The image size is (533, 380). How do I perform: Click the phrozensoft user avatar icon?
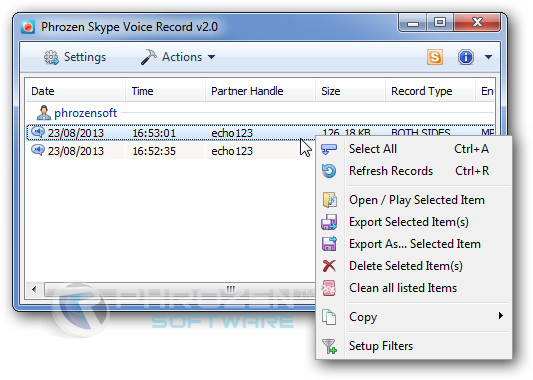click(44, 113)
